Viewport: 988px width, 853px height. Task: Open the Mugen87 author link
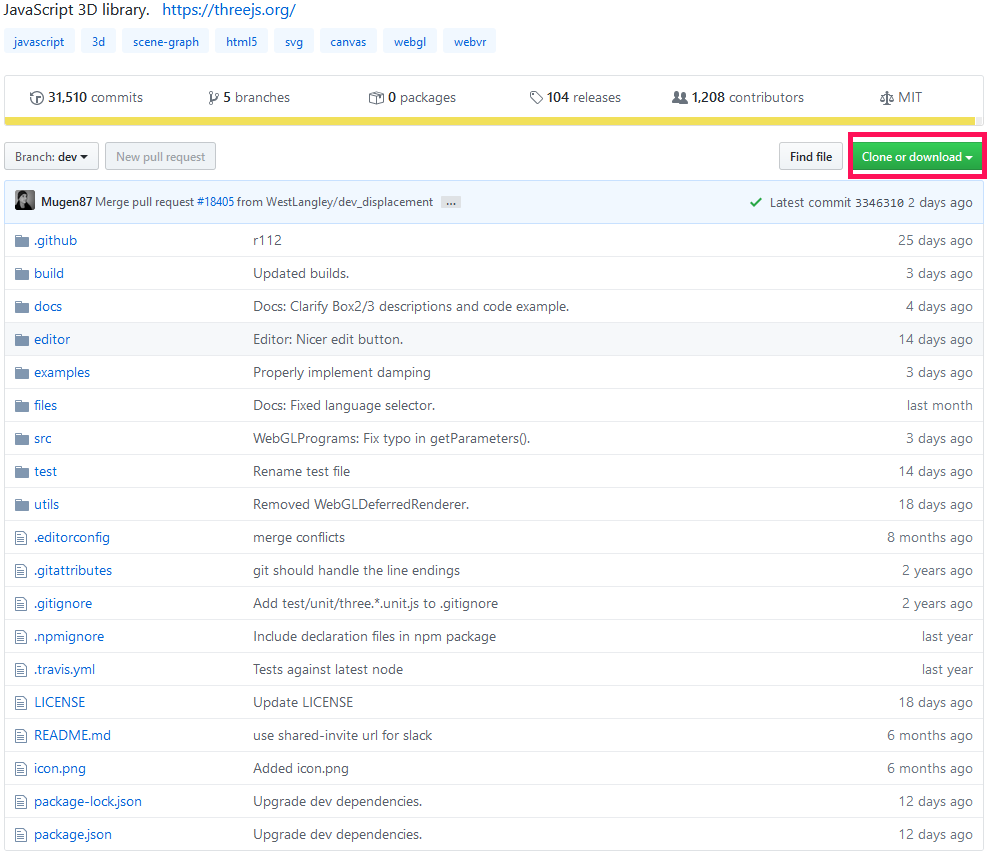67,202
